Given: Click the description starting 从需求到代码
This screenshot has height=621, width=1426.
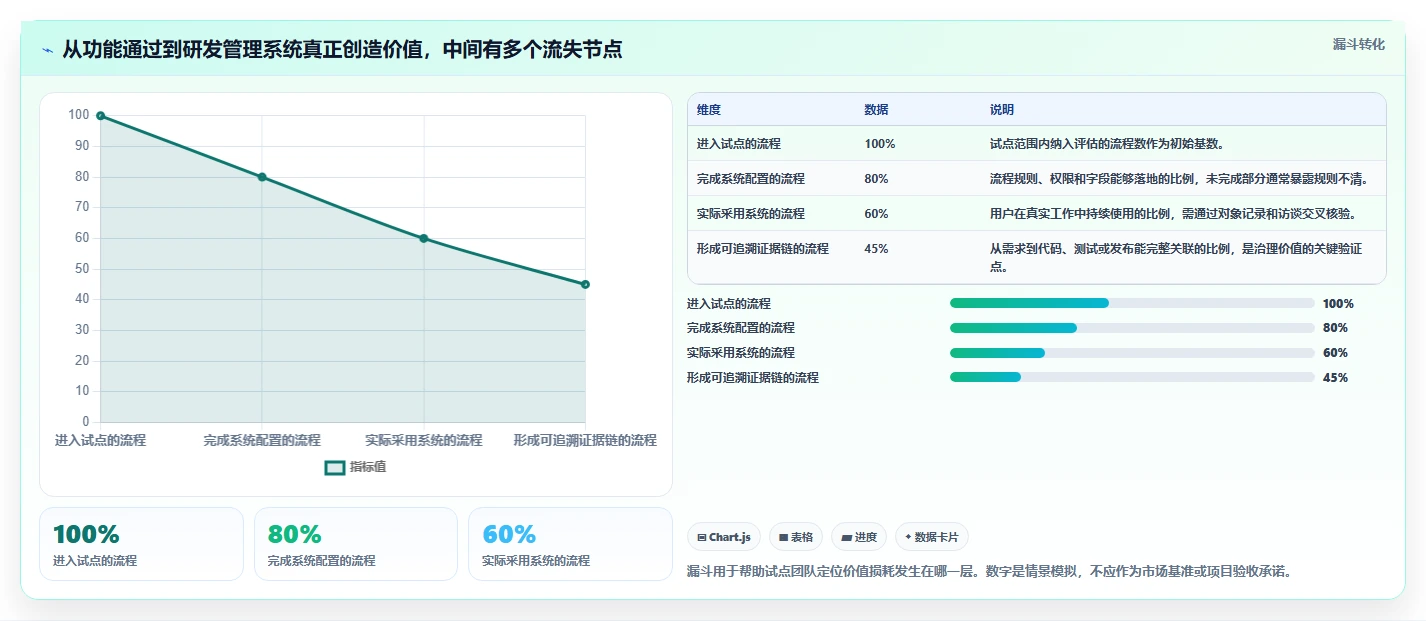Looking at the screenshot, I should 1176,258.
